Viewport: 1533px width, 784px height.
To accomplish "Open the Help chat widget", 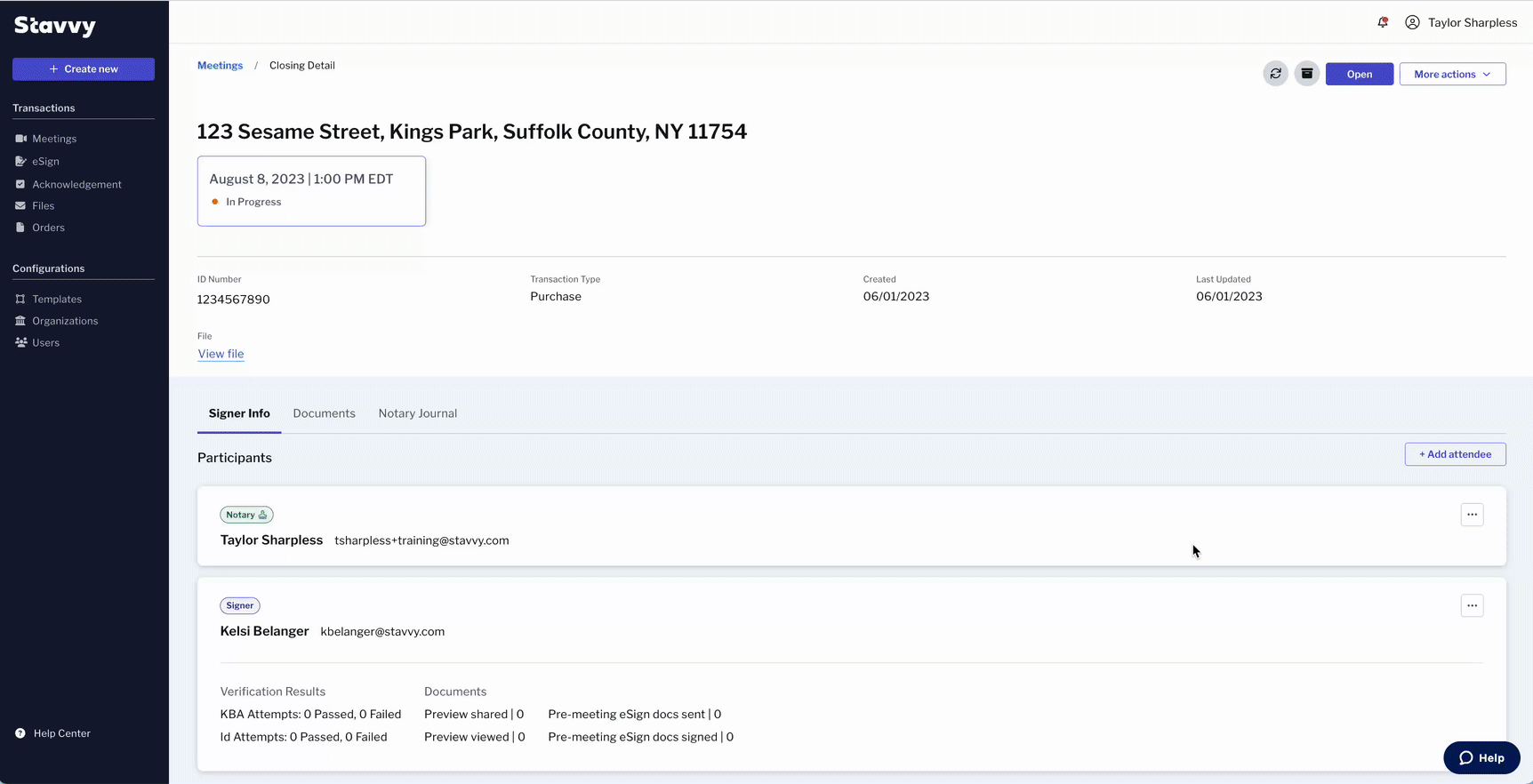I will [x=1481, y=757].
